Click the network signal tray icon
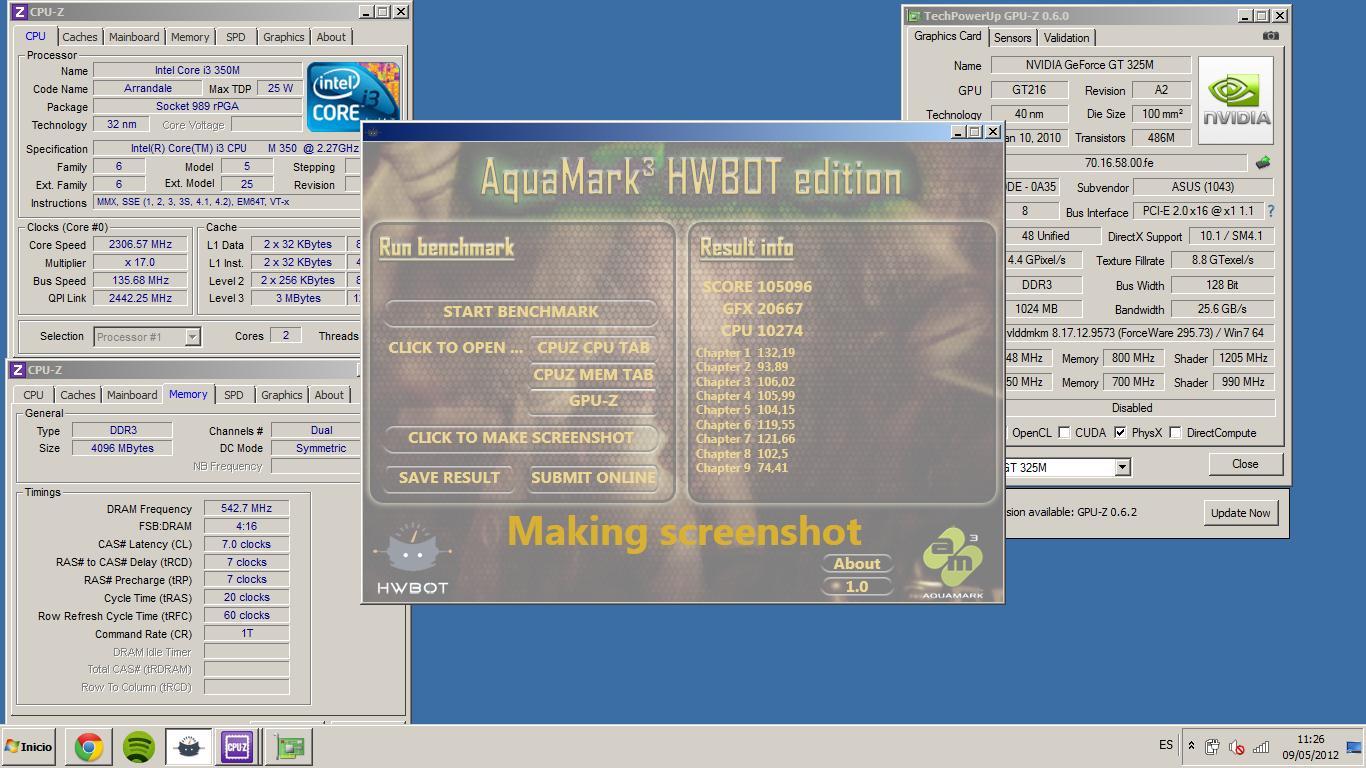The height and width of the screenshot is (768, 1366). click(1261, 747)
